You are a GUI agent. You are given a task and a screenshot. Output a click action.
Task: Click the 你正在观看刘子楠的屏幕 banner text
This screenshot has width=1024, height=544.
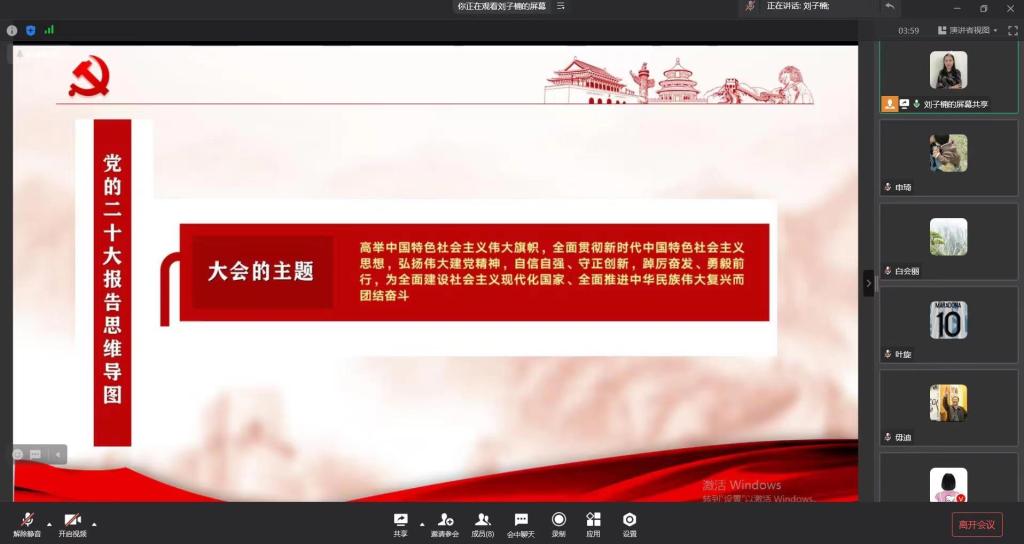click(x=502, y=6)
